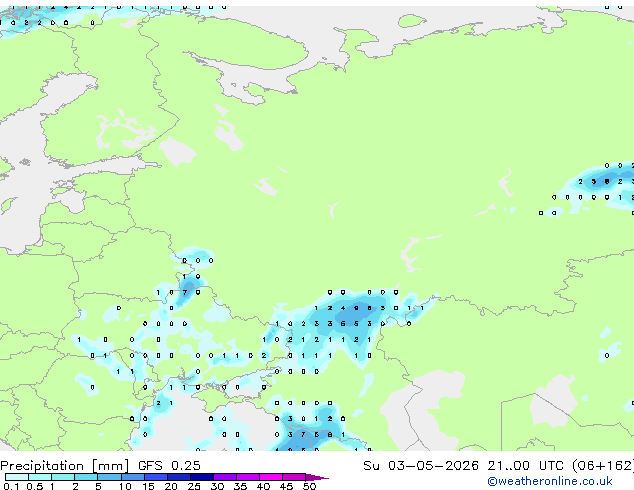
Task: Click the forecast date Su 03-05-2026 text
Action: (421, 466)
